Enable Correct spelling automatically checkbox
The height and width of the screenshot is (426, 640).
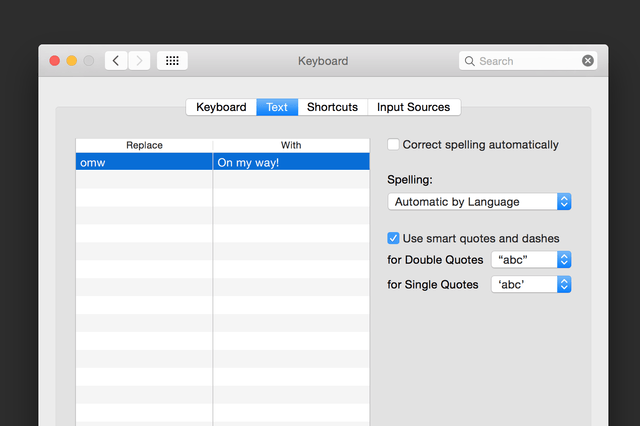point(393,144)
